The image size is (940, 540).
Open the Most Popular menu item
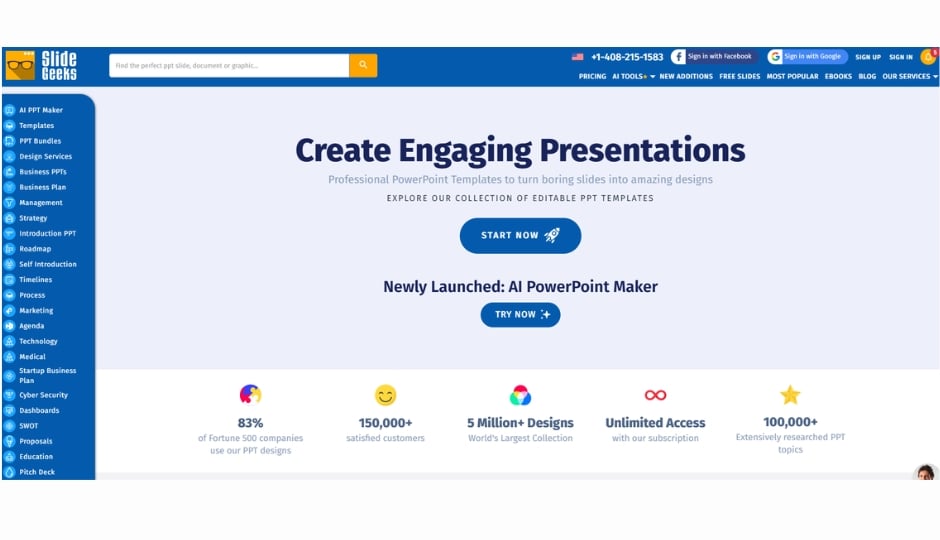tap(792, 77)
